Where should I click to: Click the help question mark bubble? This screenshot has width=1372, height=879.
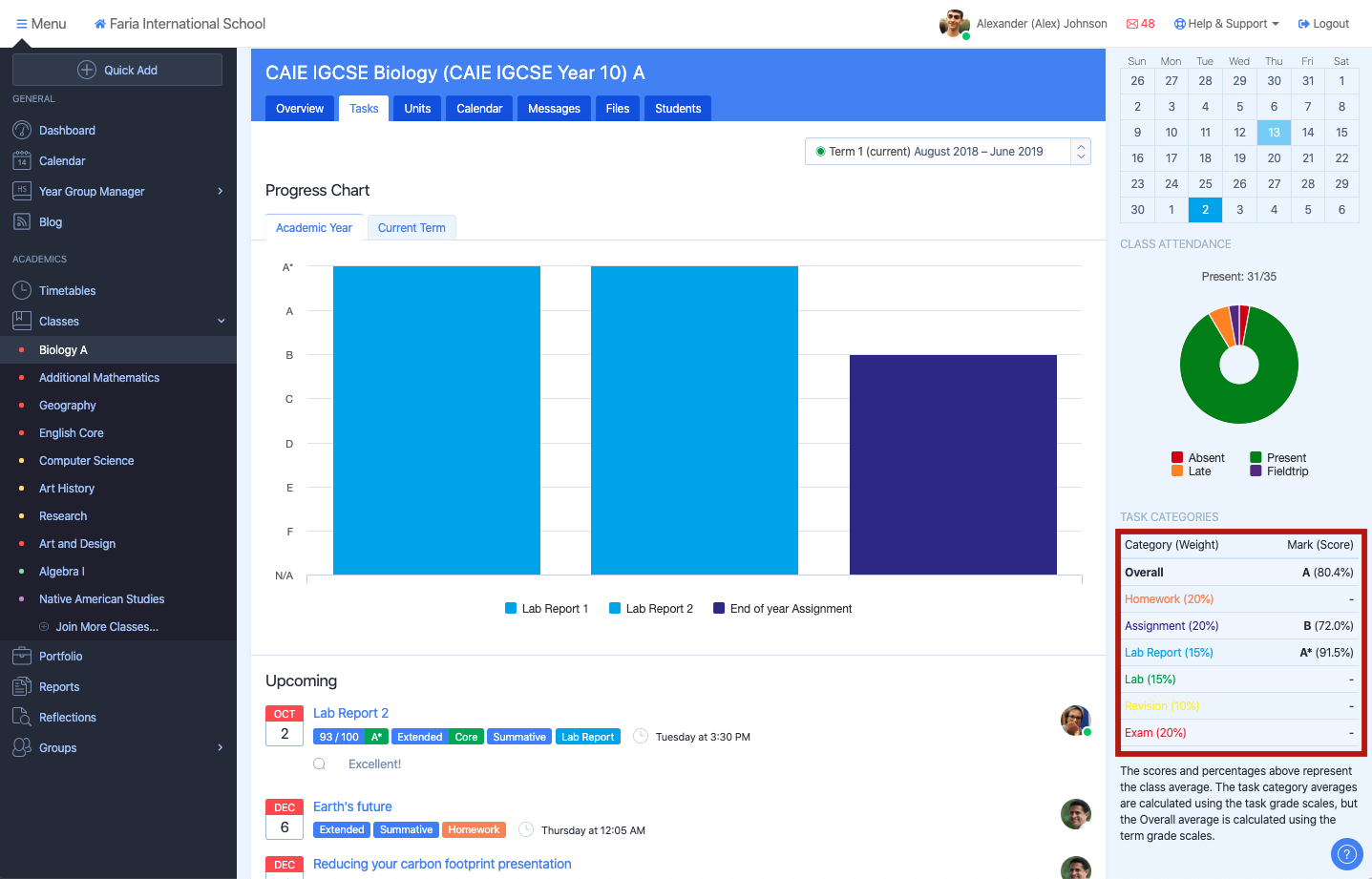(x=1346, y=854)
